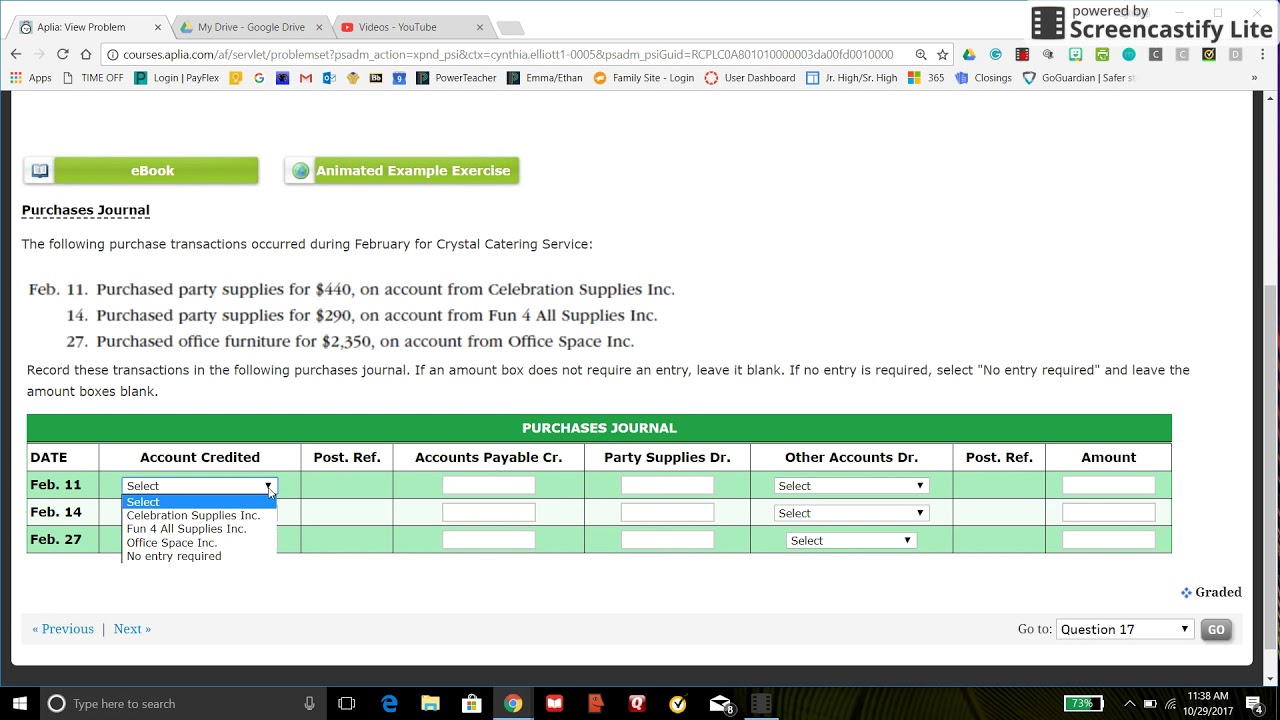
Task: Click Party Supplies Dr. field for Feb. 14
Action: (x=667, y=513)
